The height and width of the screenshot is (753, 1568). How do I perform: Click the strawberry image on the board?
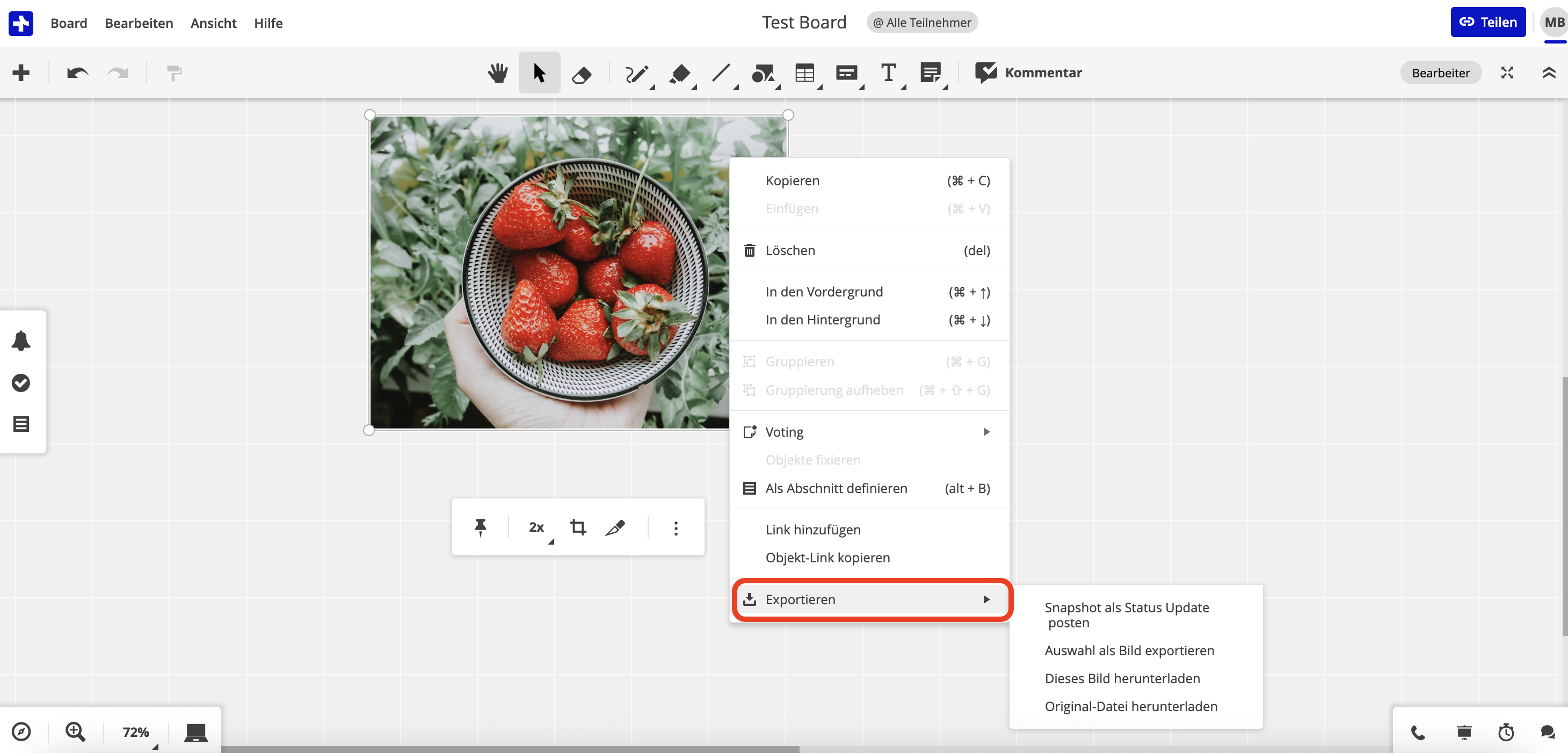click(x=548, y=274)
